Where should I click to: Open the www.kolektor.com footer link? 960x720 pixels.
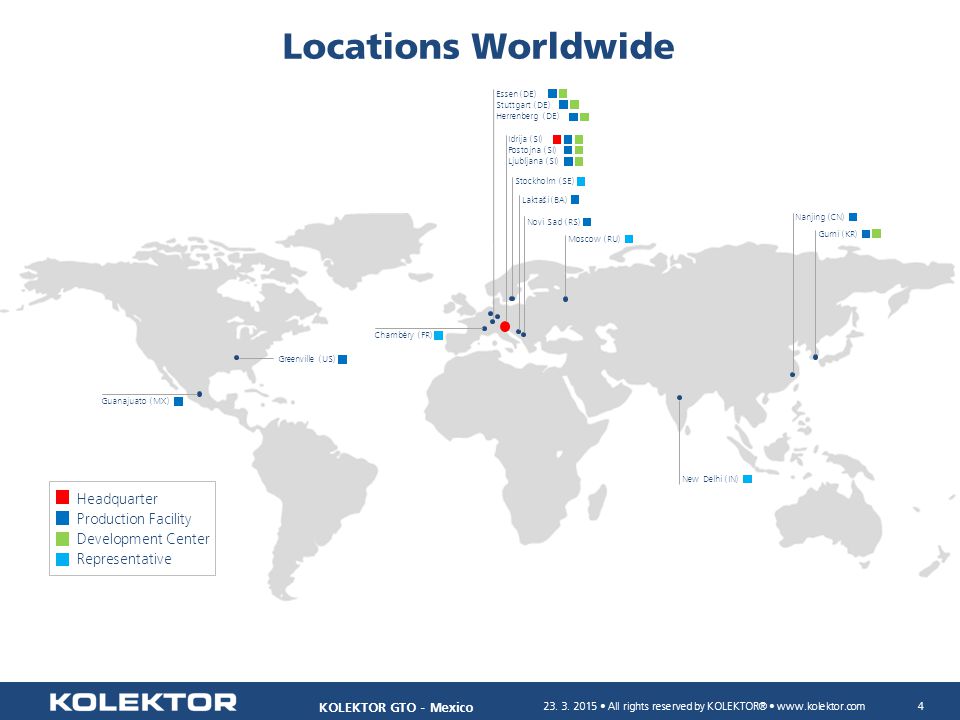pos(820,706)
